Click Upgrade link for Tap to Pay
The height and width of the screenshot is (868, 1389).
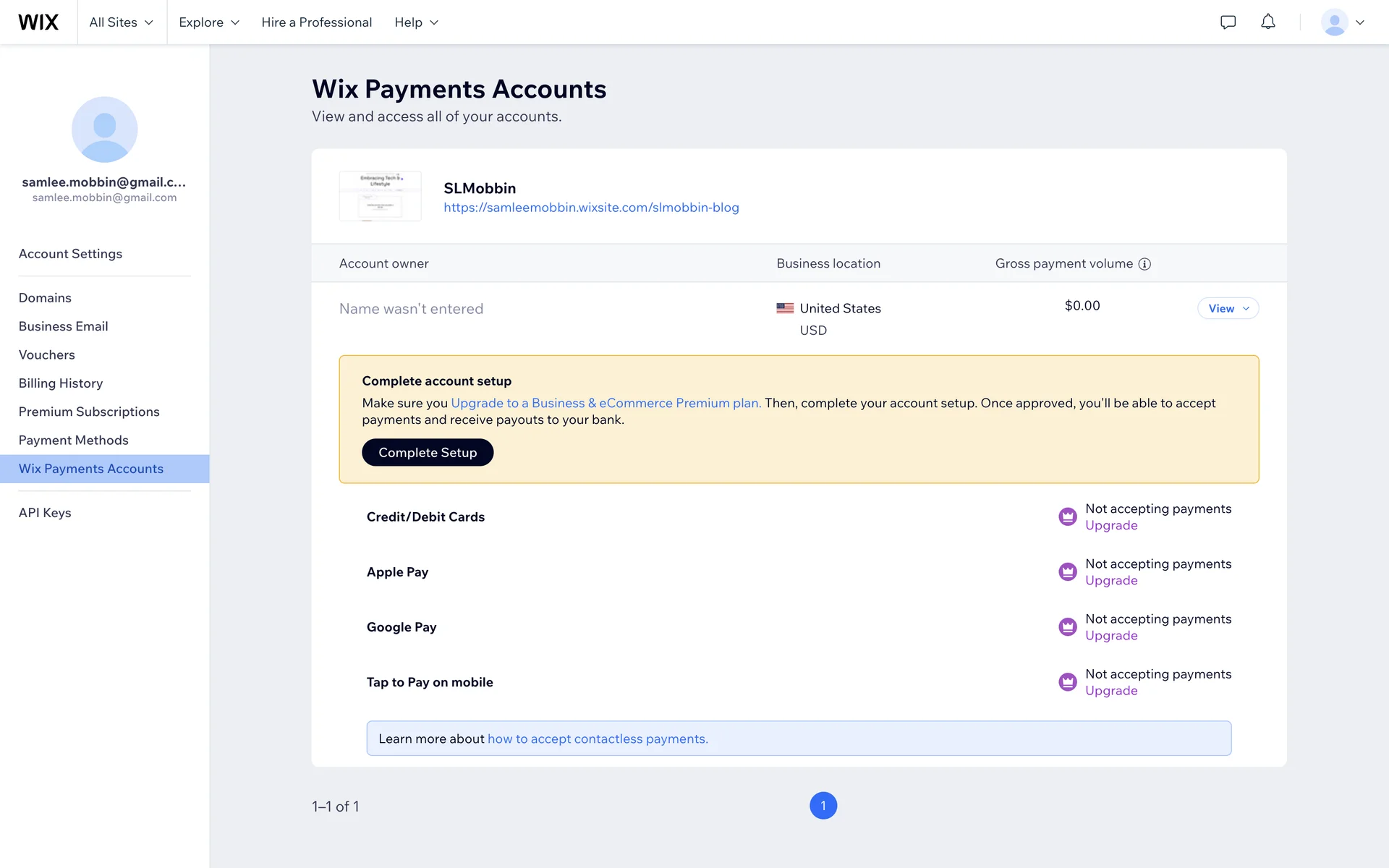pos(1111,691)
